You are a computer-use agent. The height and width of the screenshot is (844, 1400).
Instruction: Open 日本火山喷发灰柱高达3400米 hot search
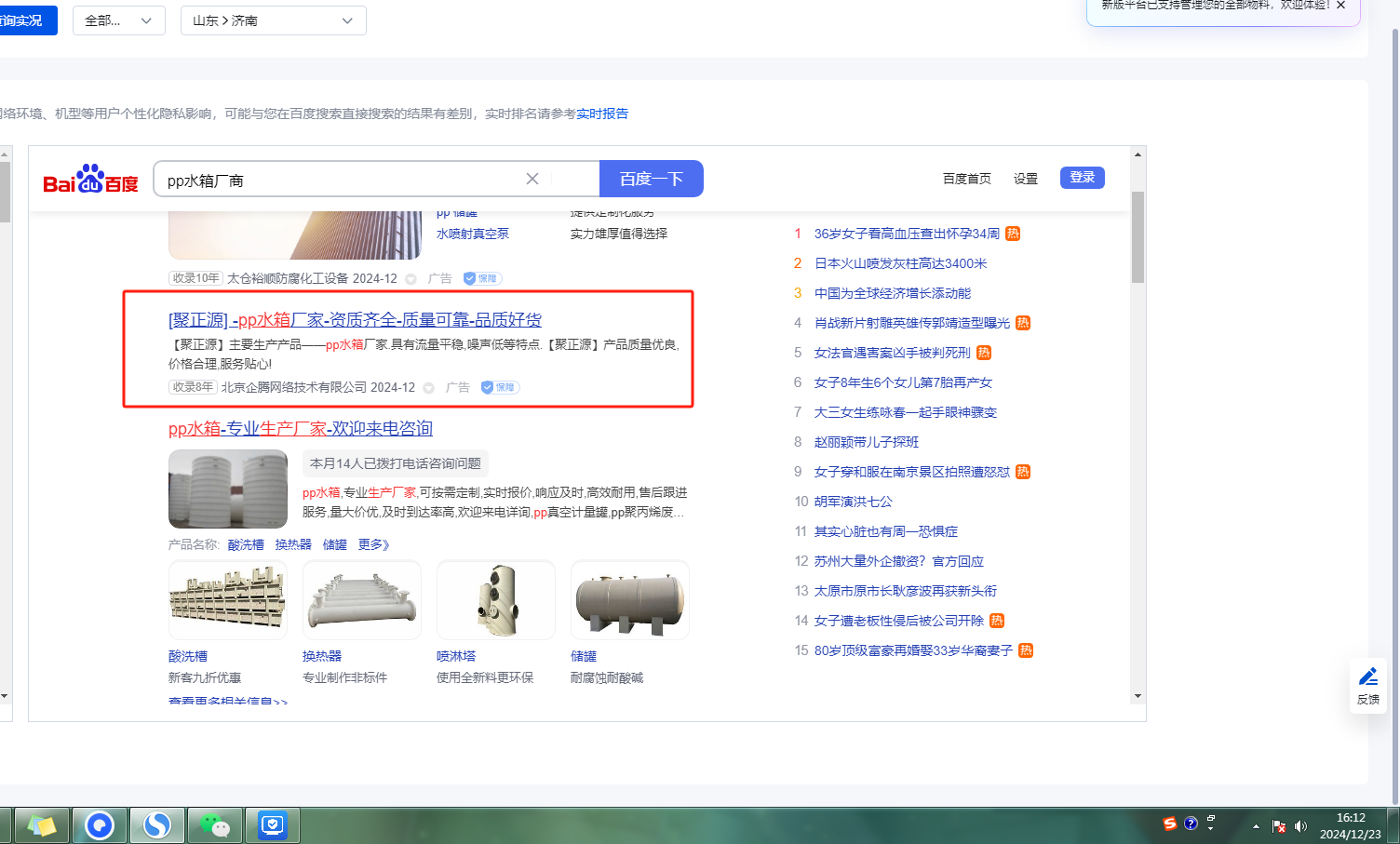coord(900,263)
